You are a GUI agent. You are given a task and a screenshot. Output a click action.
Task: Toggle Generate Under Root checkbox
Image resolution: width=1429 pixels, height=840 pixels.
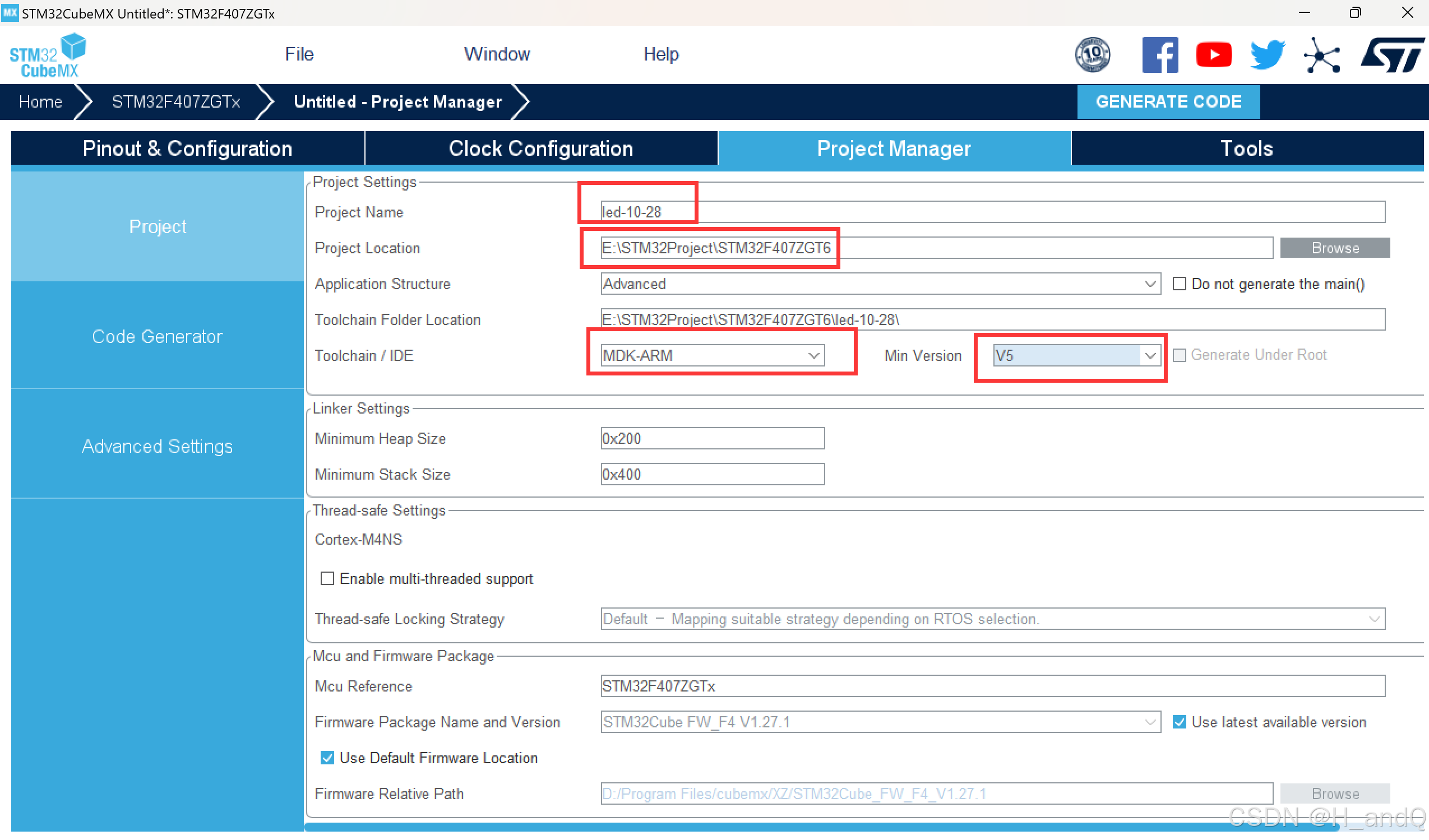(x=1179, y=355)
